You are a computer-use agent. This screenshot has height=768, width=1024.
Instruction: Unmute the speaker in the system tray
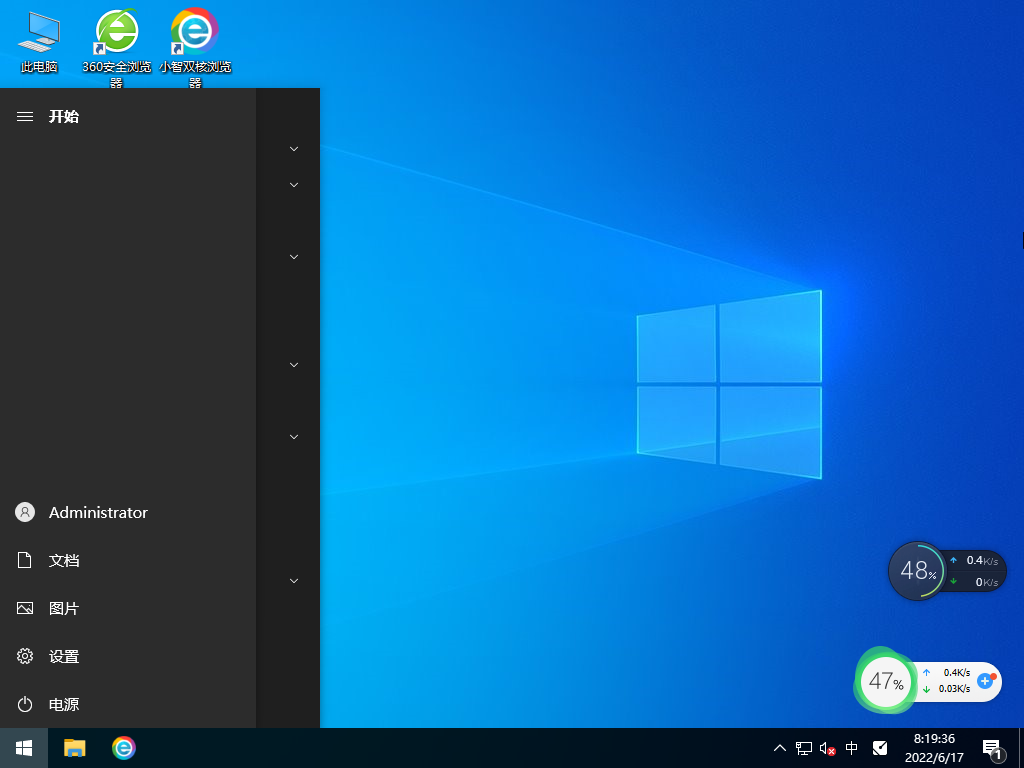tap(826, 747)
